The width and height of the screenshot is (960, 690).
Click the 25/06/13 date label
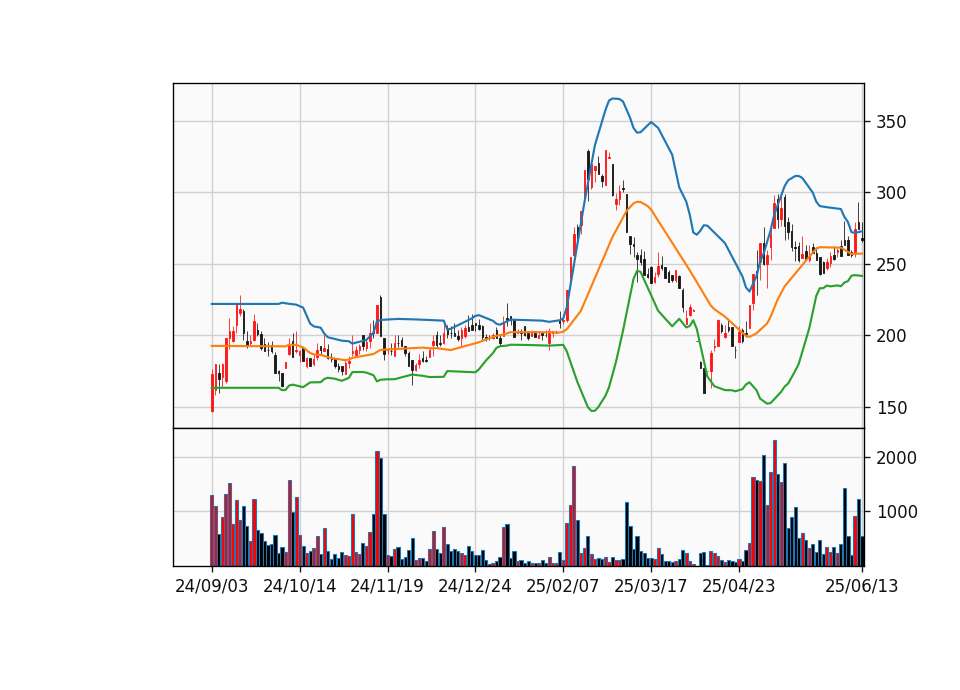tap(861, 587)
